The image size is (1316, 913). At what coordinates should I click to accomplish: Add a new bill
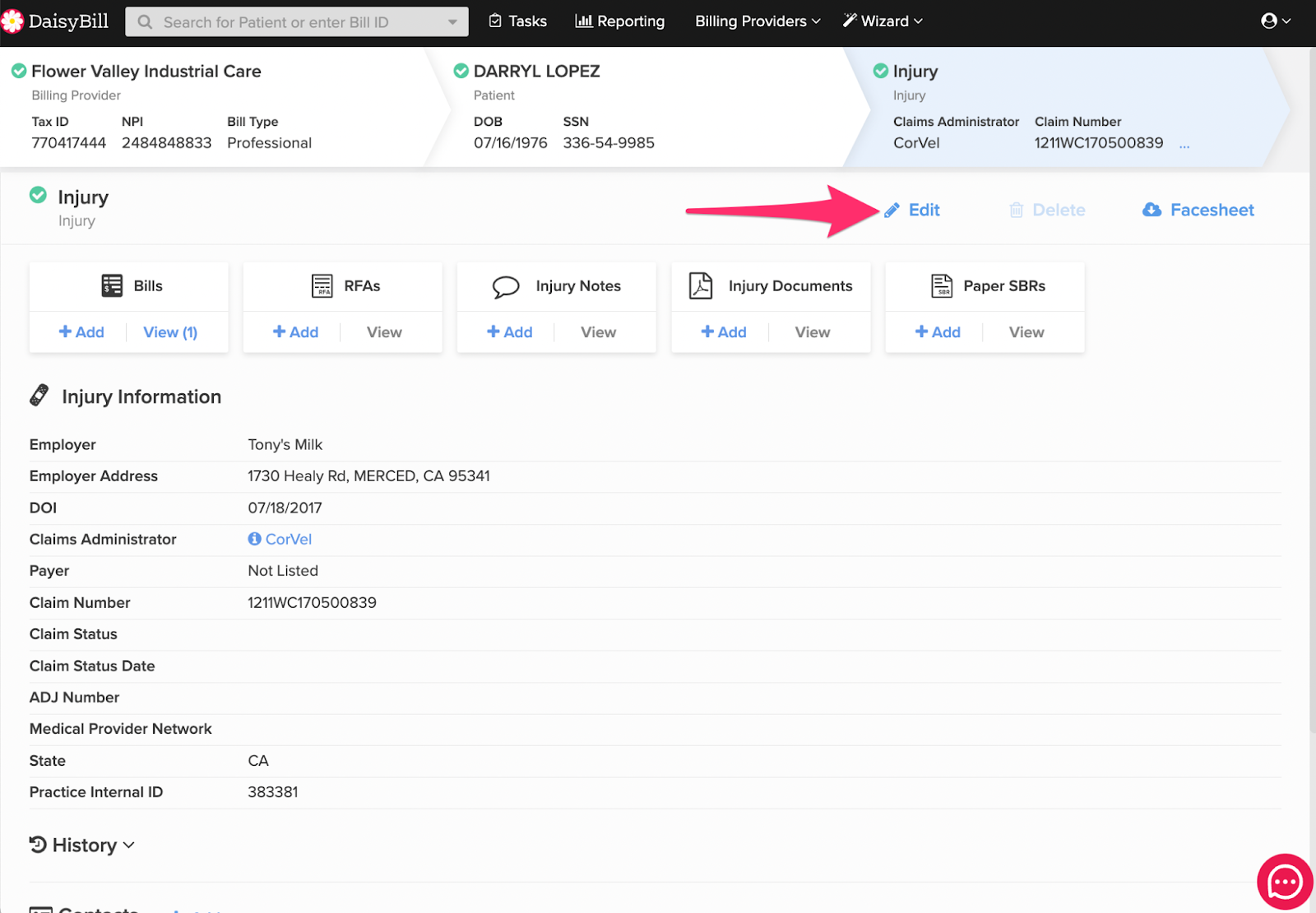click(x=81, y=332)
